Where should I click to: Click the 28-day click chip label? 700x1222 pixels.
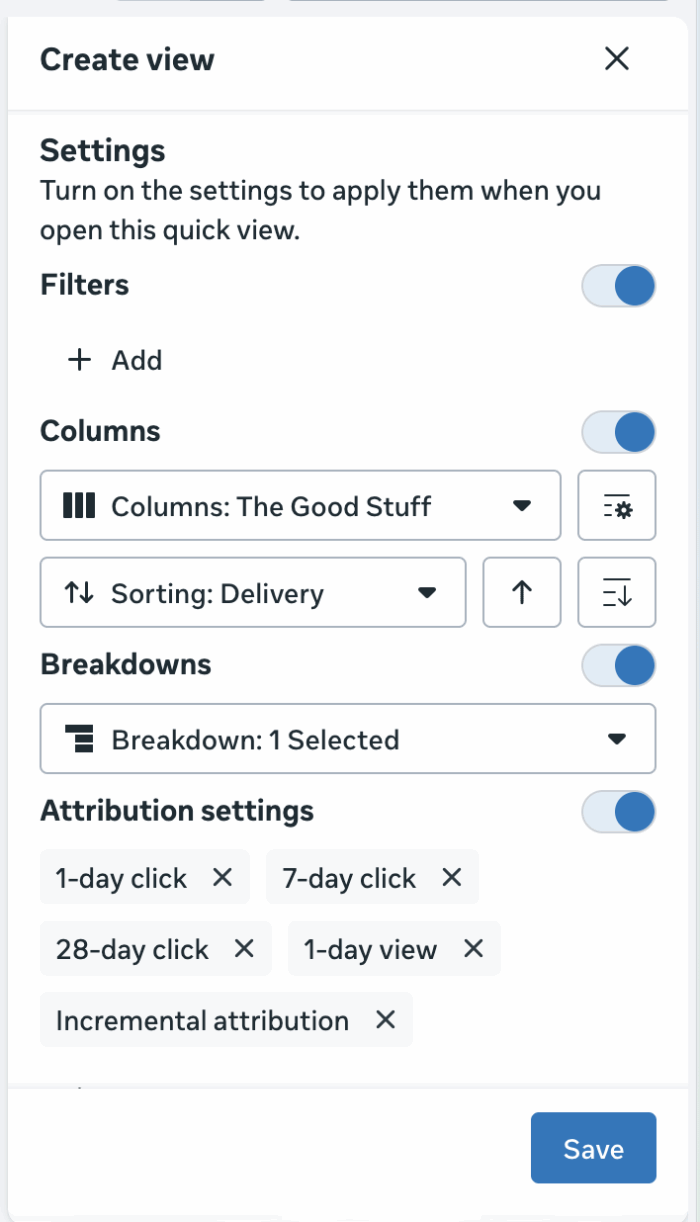point(132,949)
